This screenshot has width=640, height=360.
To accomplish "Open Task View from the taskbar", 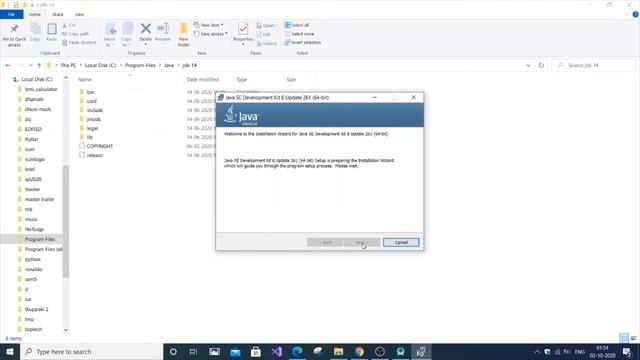I will click(193, 351).
